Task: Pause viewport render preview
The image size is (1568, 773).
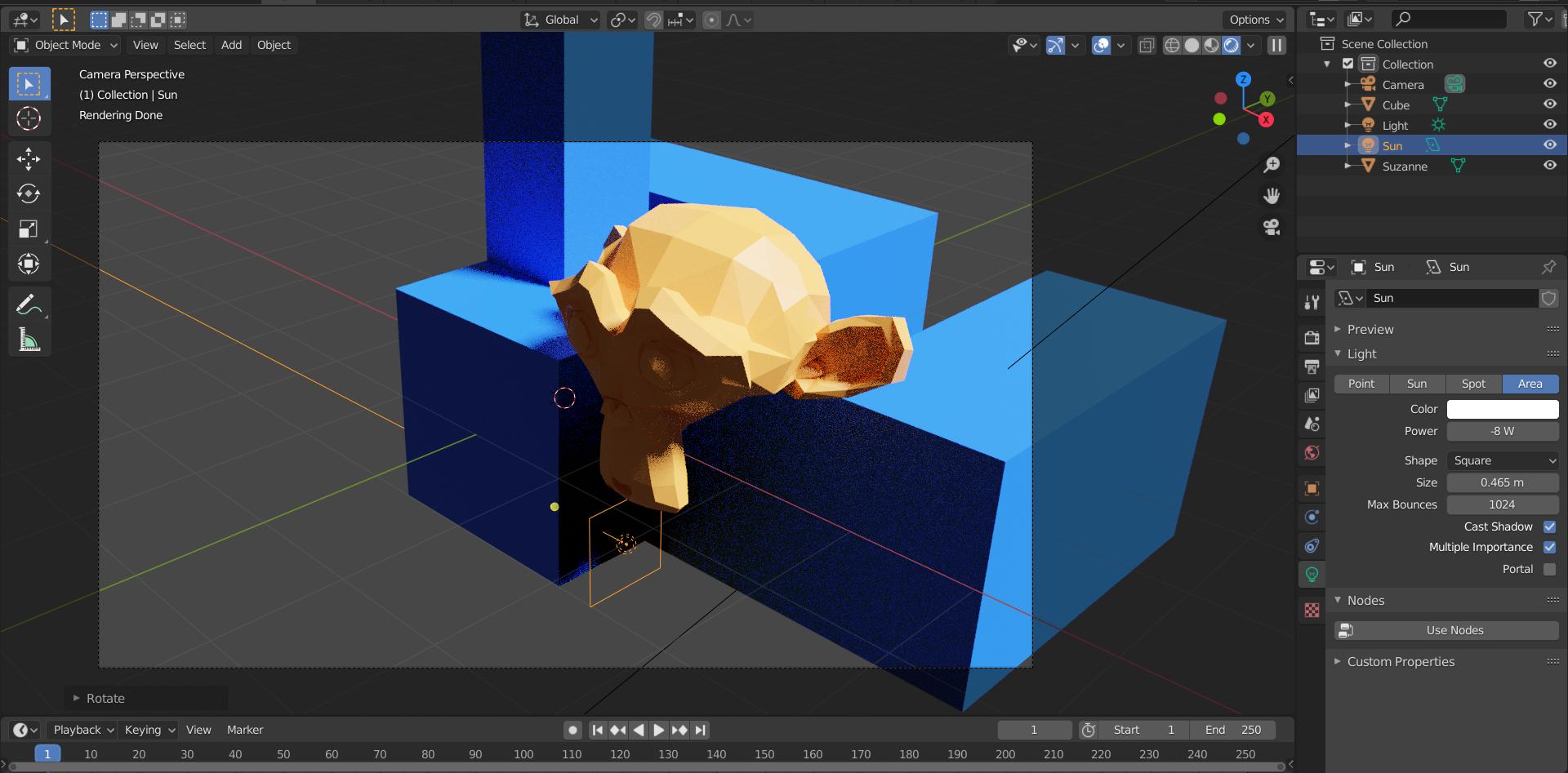Action: [x=1276, y=45]
